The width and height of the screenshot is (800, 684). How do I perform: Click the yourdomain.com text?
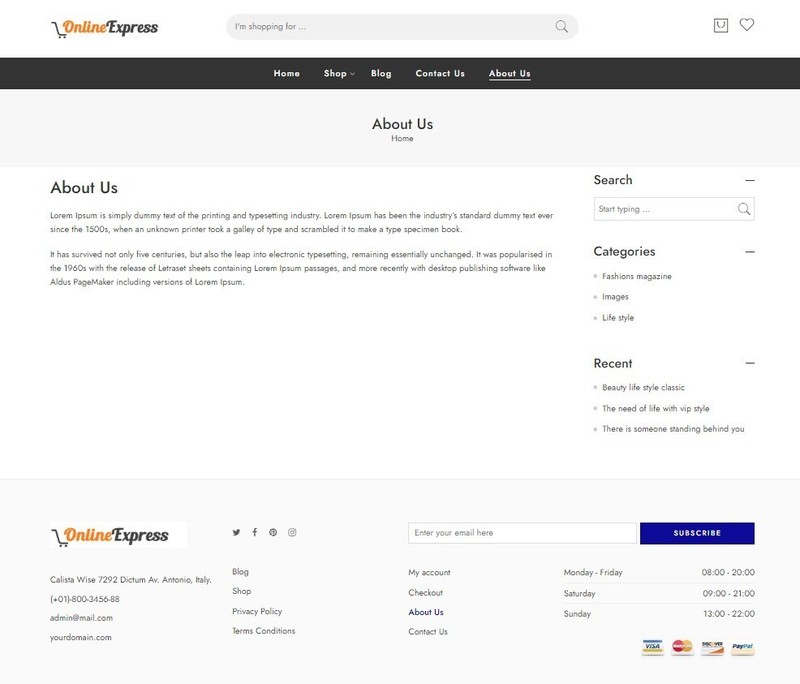81,637
